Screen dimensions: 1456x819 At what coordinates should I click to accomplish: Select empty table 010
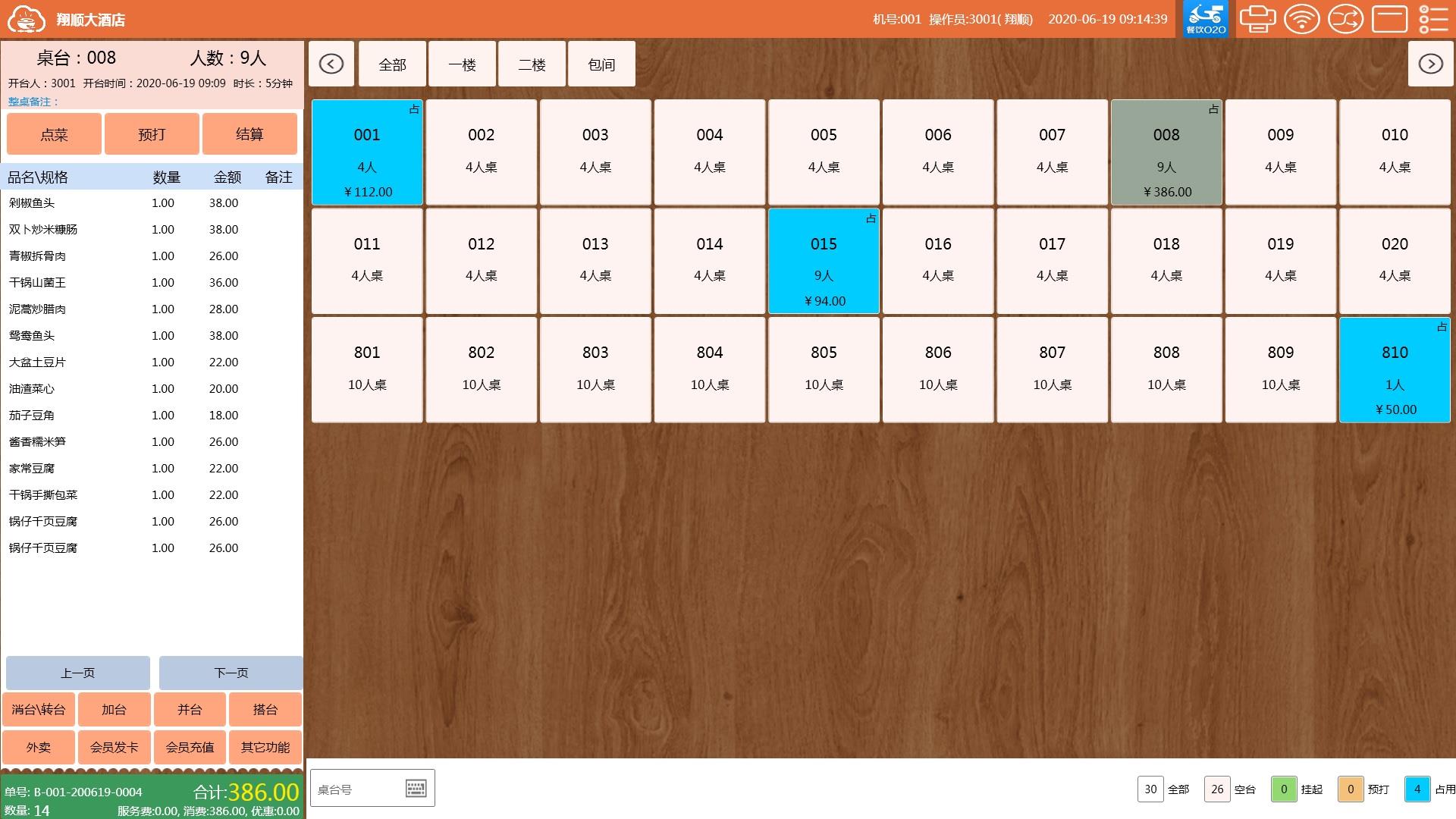click(1395, 152)
